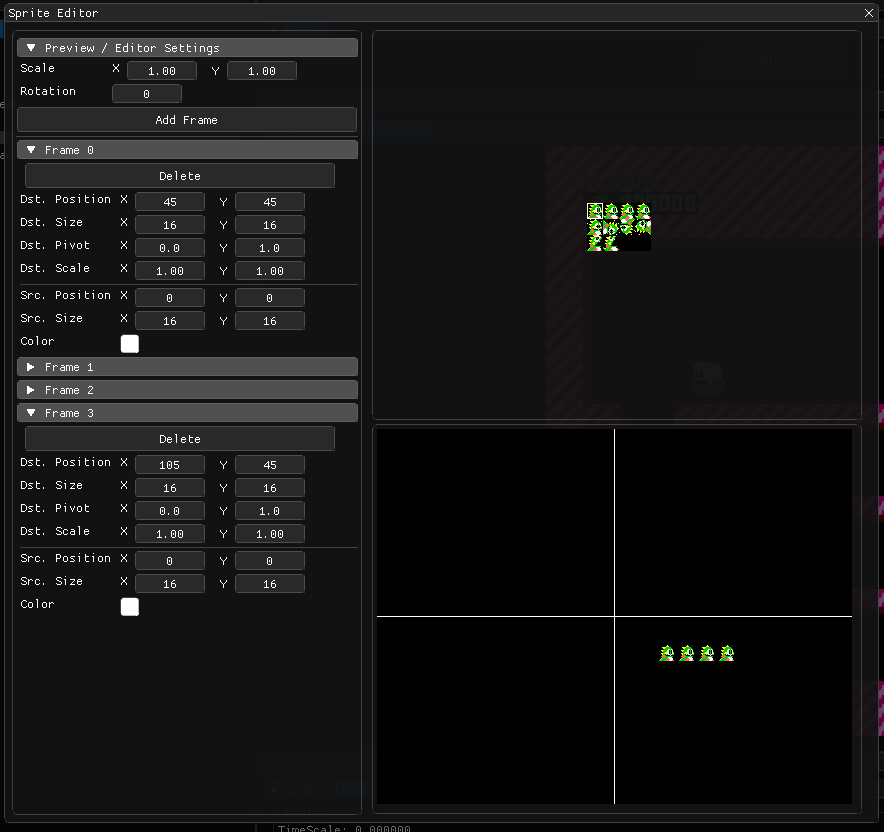Edit Frame 3 Dst. Size X field
This screenshot has height=832, width=884.
tap(170, 488)
